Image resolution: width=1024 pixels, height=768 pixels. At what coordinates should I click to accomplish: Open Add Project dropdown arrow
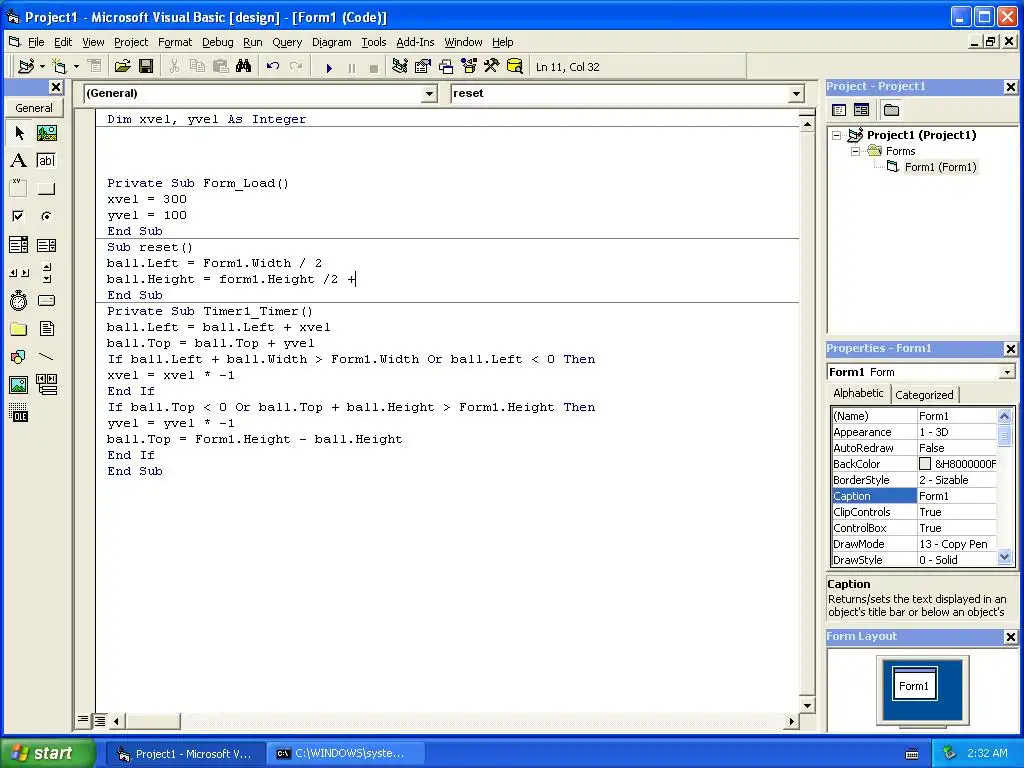coord(42,66)
